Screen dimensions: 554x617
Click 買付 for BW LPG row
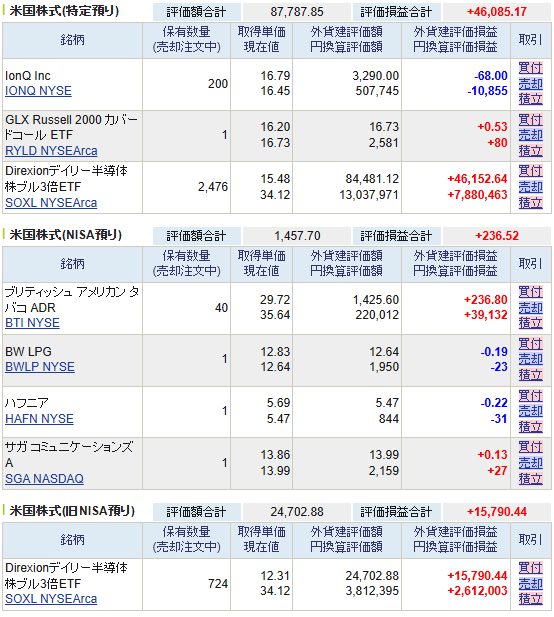click(x=530, y=344)
